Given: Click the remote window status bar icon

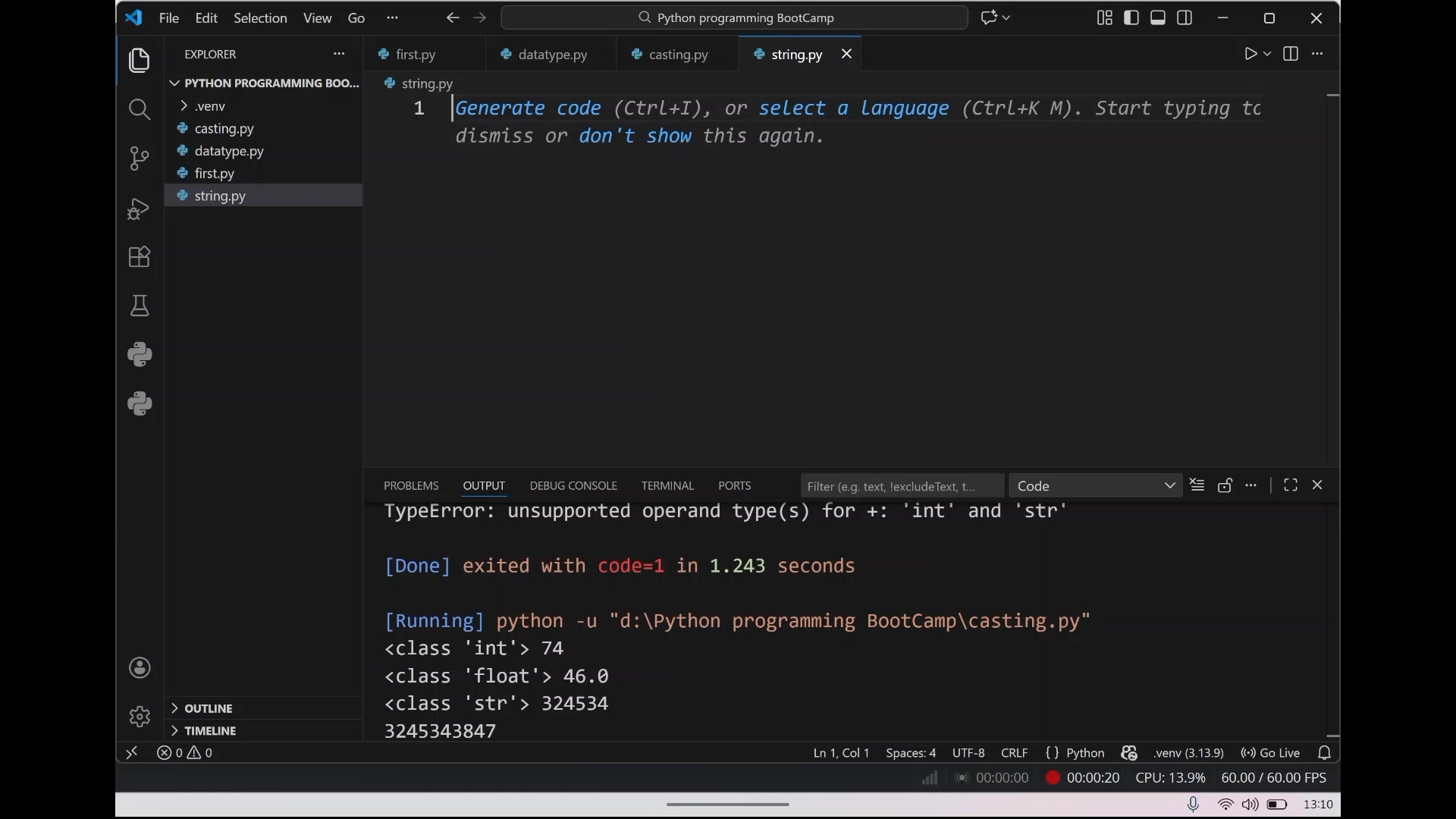Looking at the screenshot, I should [x=132, y=753].
